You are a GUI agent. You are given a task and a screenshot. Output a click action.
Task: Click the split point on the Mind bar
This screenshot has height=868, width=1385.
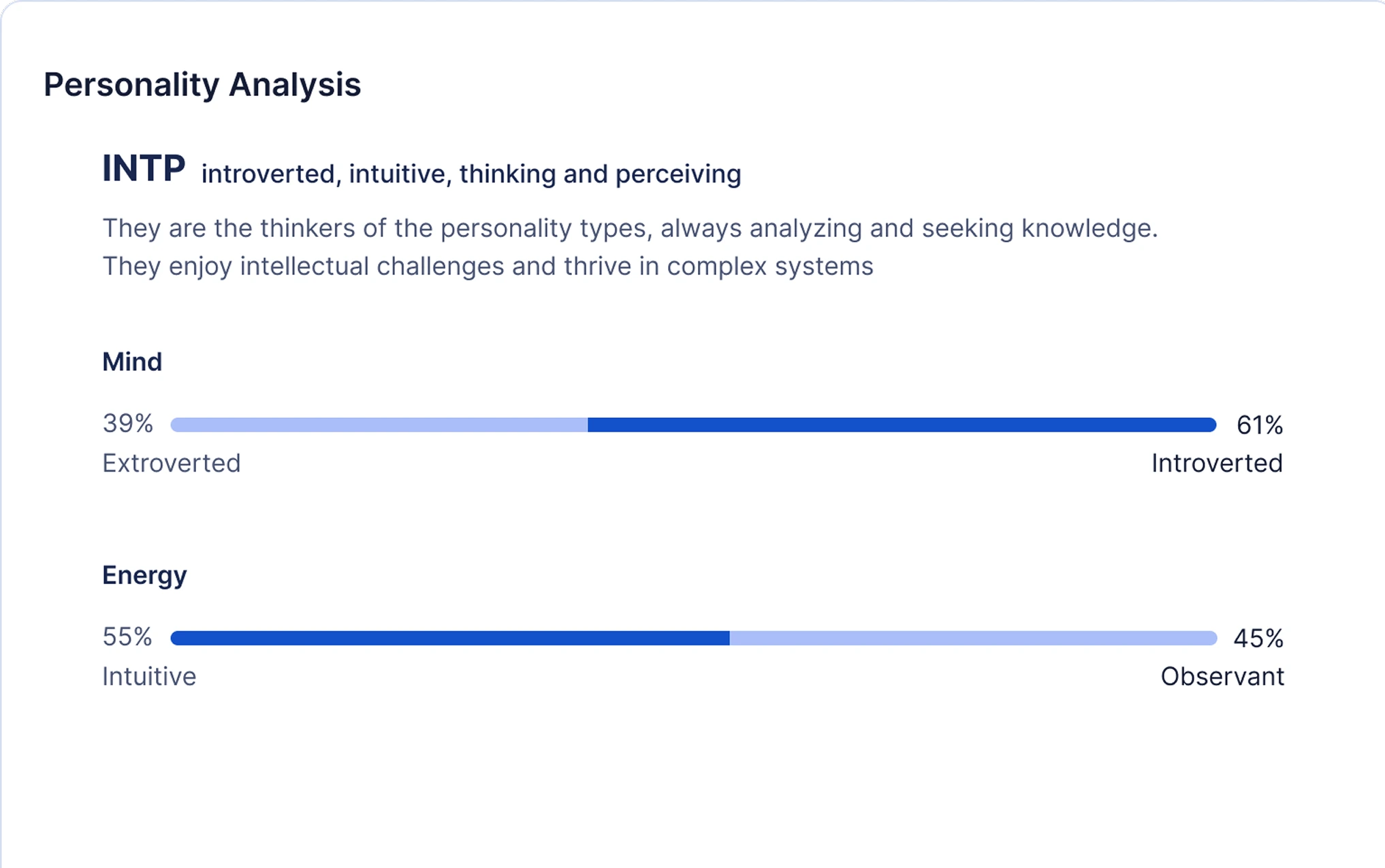coord(588,425)
